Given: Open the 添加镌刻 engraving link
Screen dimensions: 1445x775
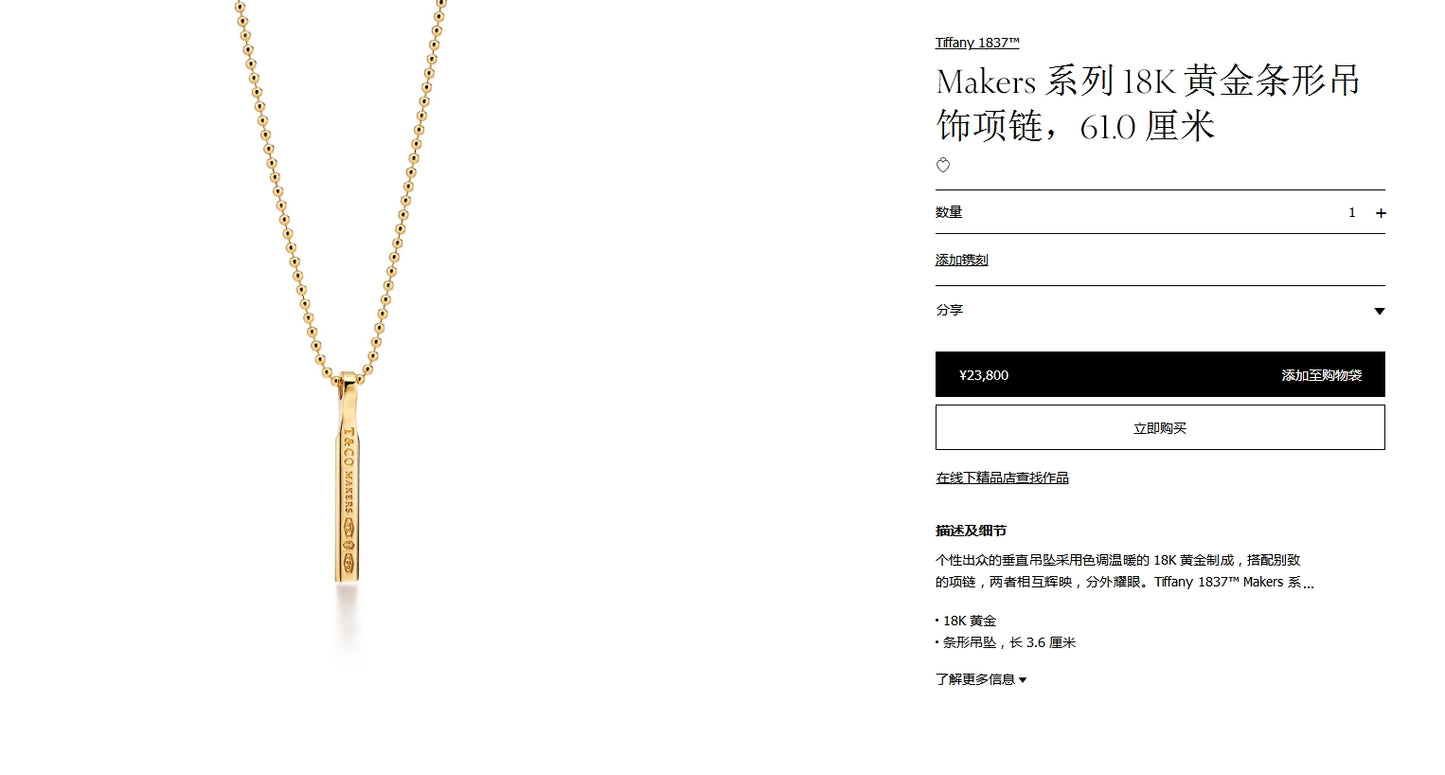Looking at the screenshot, I should point(962,260).
